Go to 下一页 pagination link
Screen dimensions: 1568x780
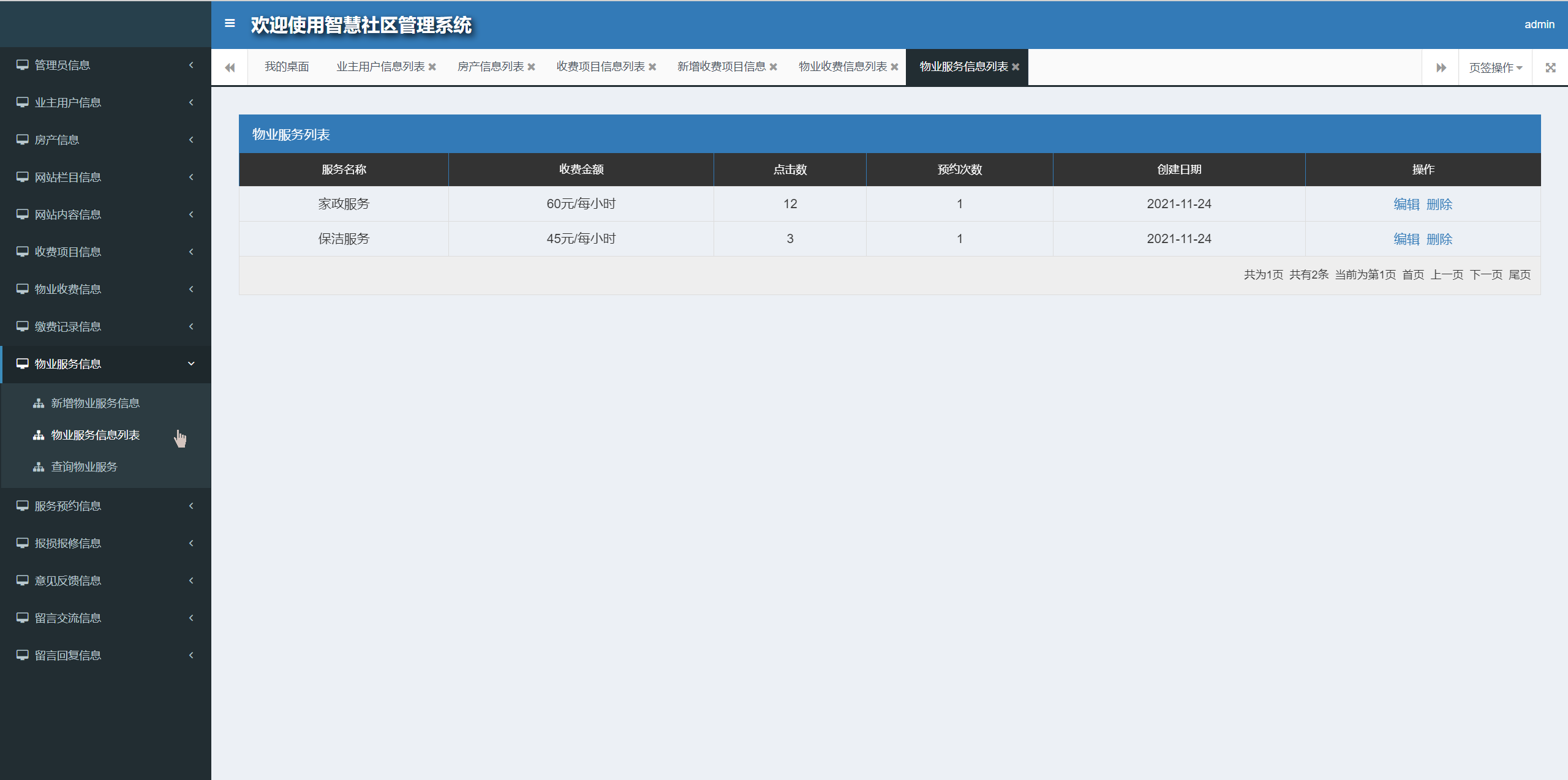coord(1486,274)
